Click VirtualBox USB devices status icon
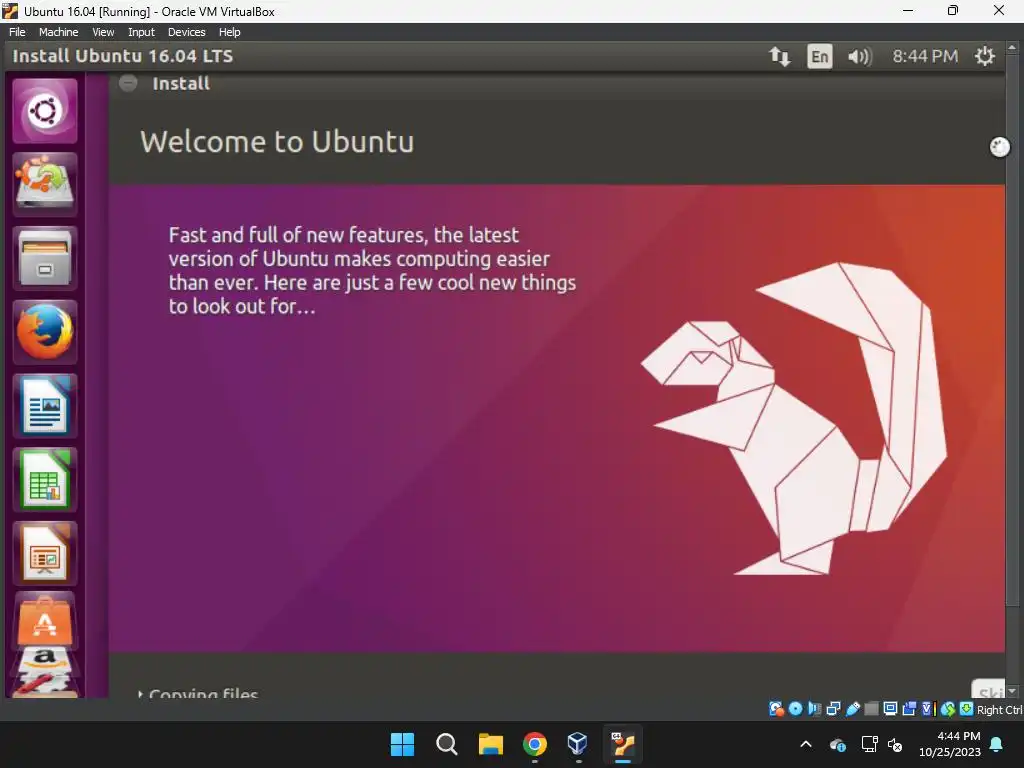Image resolution: width=1024 pixels, height=768 pixels. click(852, 709)
